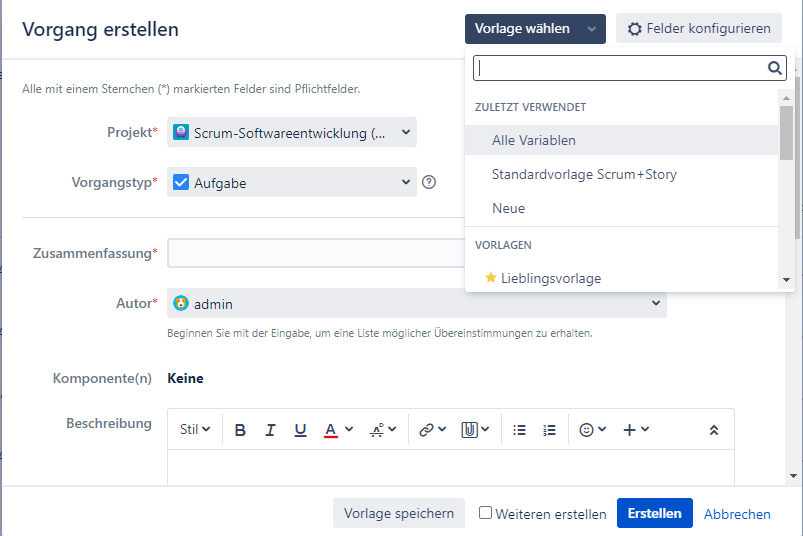
Task: Enable the 'Weiteren erstellen' checkbox
Action: pos(485,513)
